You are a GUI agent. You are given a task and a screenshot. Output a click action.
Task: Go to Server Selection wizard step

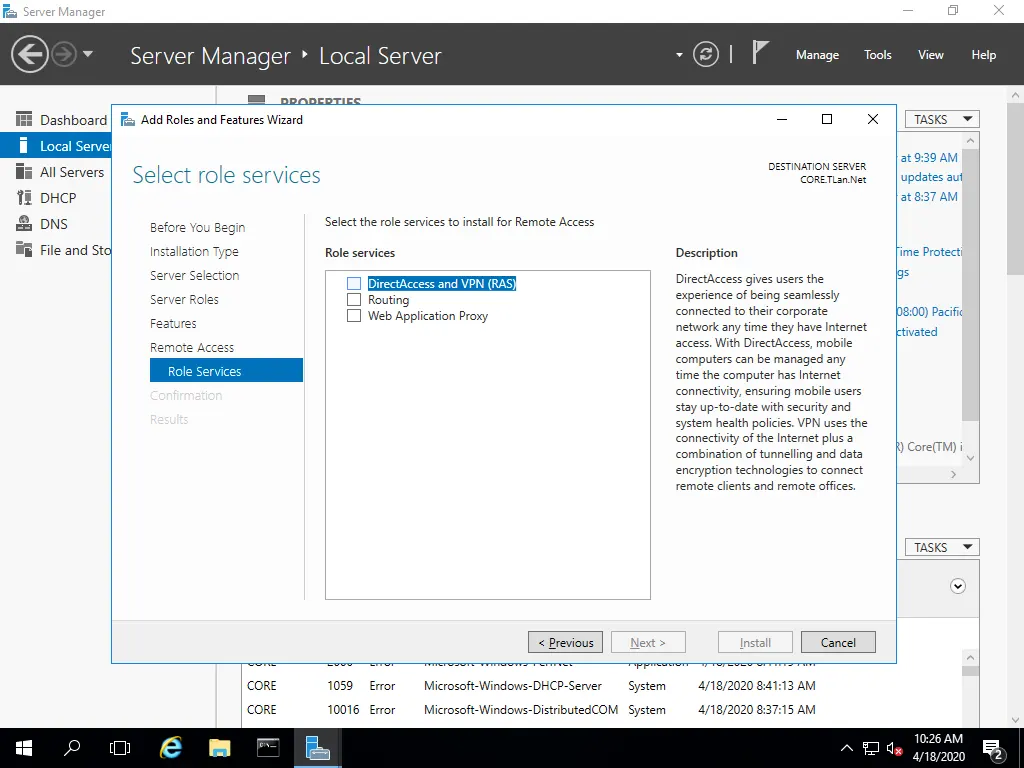195,276
